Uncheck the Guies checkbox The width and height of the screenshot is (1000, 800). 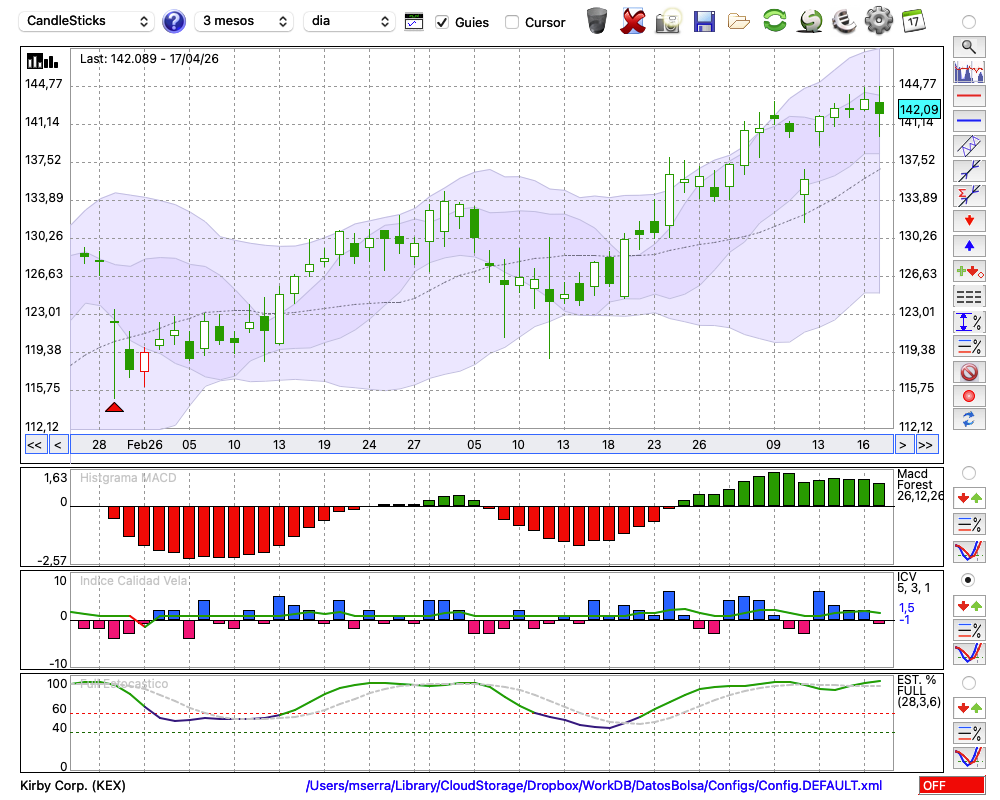point(441,22)
